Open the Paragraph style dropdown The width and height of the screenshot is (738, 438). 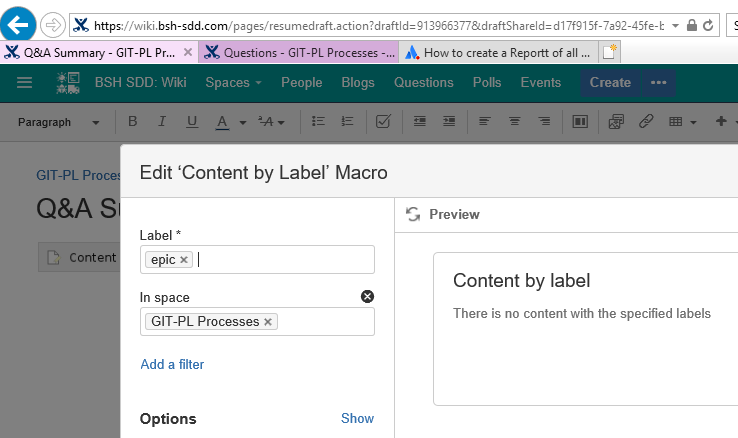click(58, 122)
